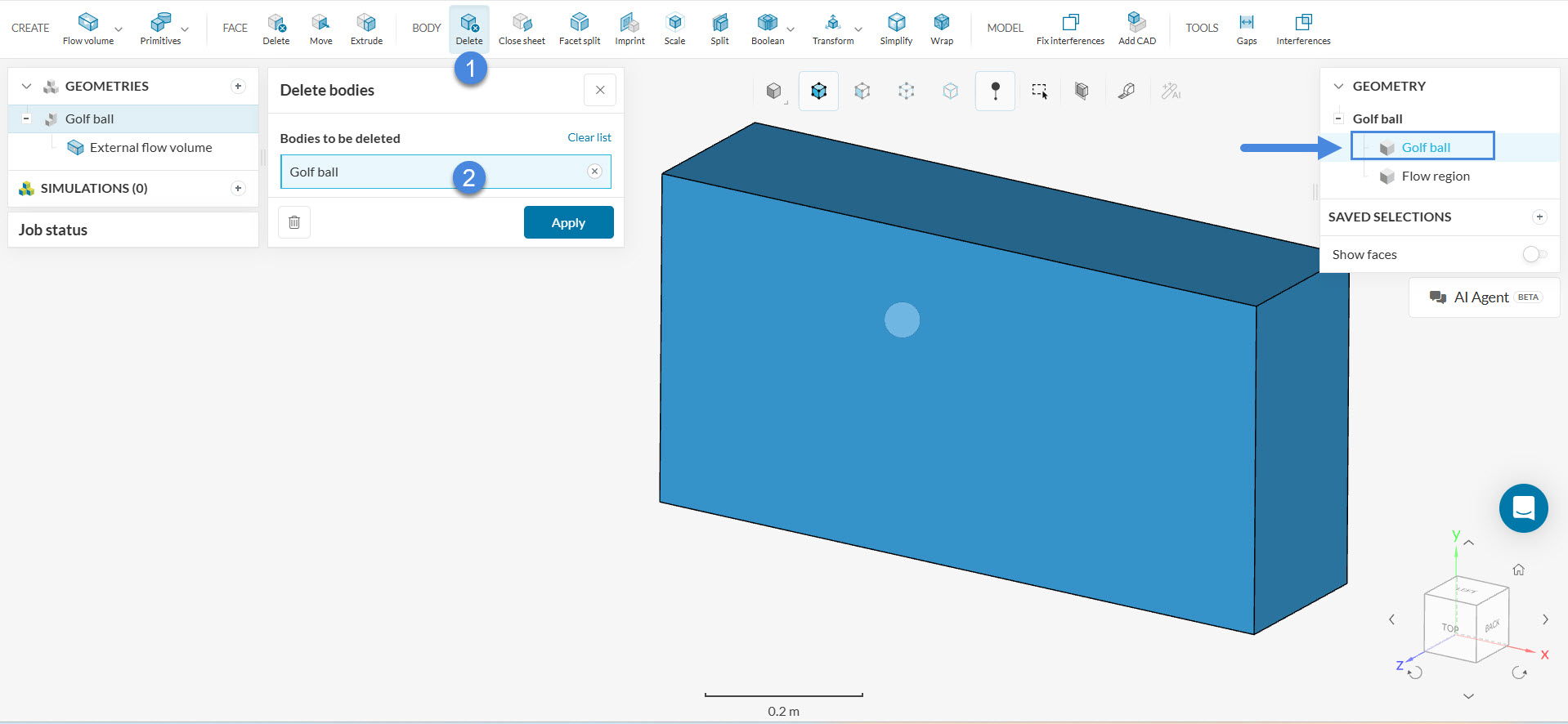Select the Close sheet tool
The width and height of the screenshot is (1568, 724).
tap(522, 29)
